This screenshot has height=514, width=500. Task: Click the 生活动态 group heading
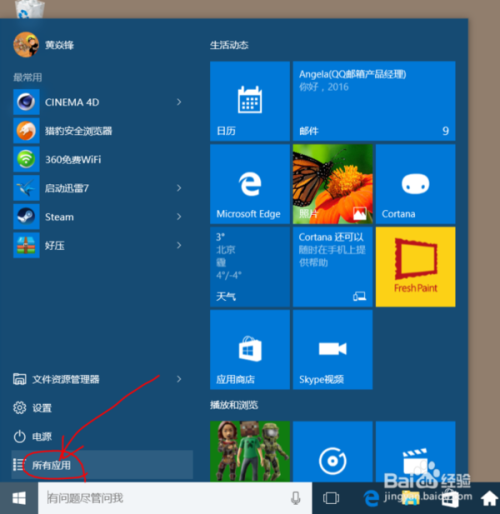pos(229,45)
